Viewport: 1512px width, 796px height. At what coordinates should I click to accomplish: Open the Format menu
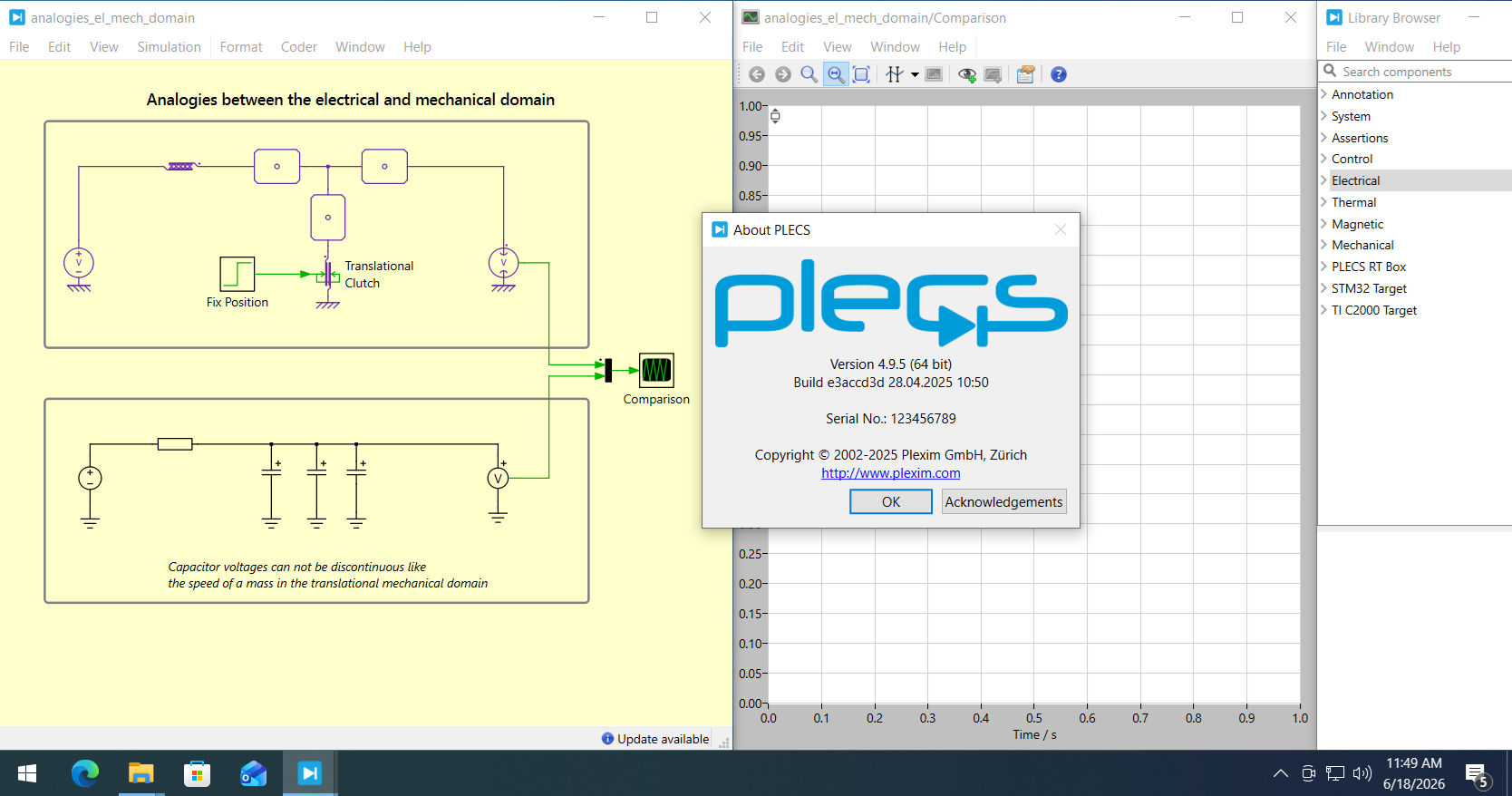(241, 47)
